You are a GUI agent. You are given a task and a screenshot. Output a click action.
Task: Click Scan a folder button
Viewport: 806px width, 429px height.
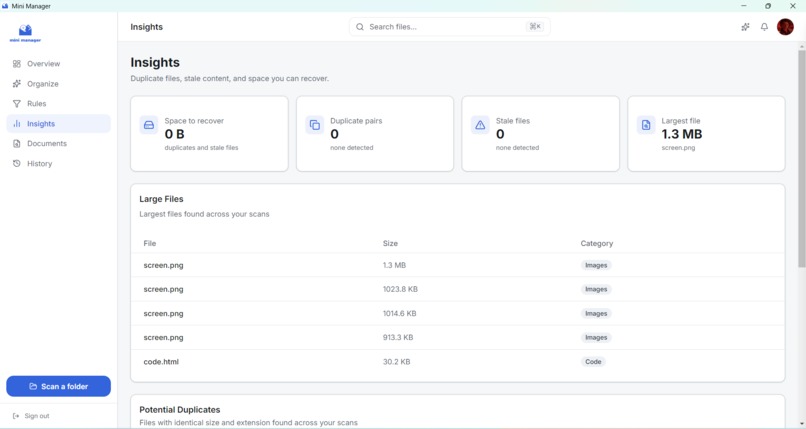[58, 386]
